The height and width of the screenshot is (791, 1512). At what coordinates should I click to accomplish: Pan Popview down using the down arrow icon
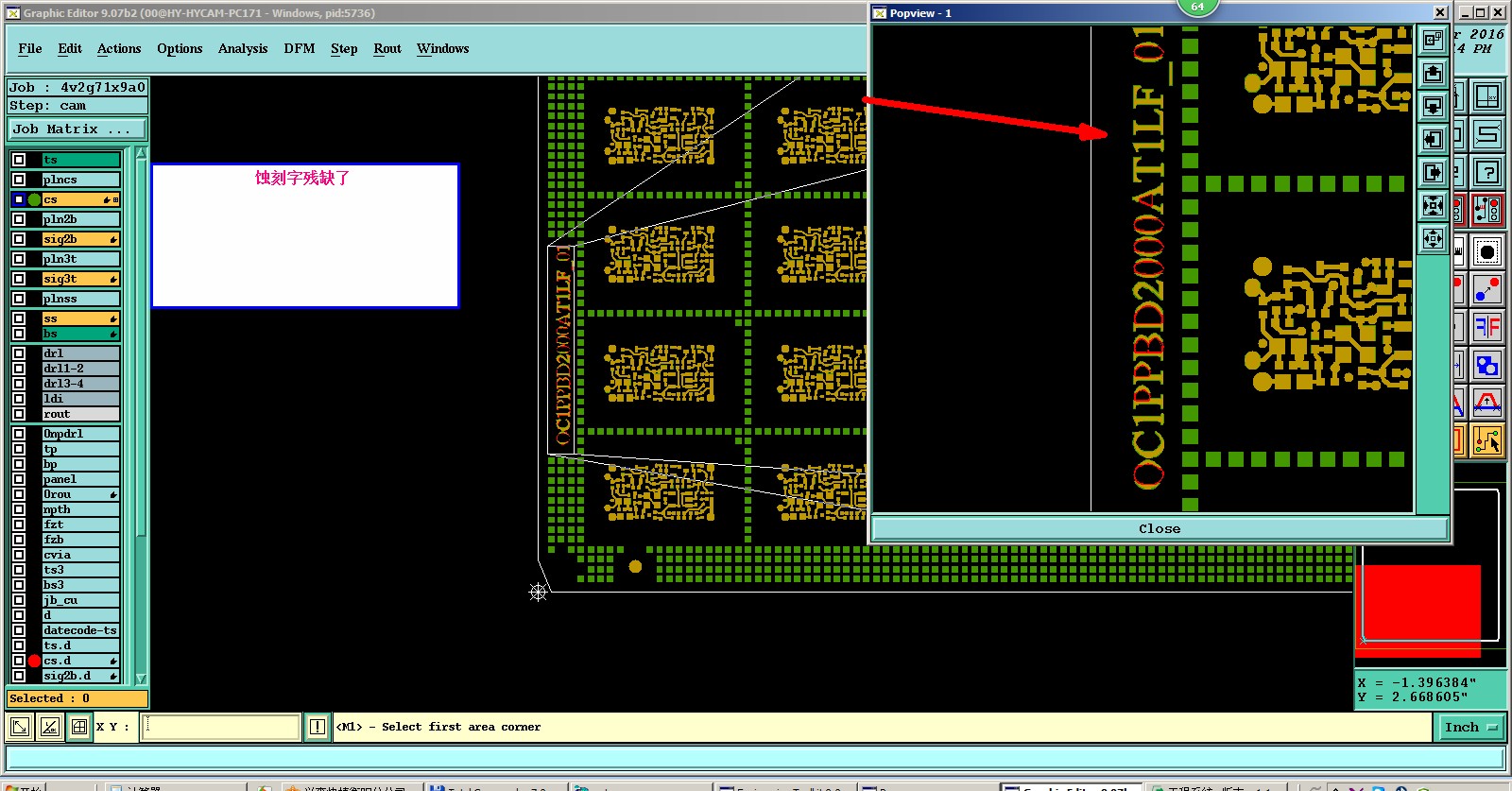(x=1433, y=107)
